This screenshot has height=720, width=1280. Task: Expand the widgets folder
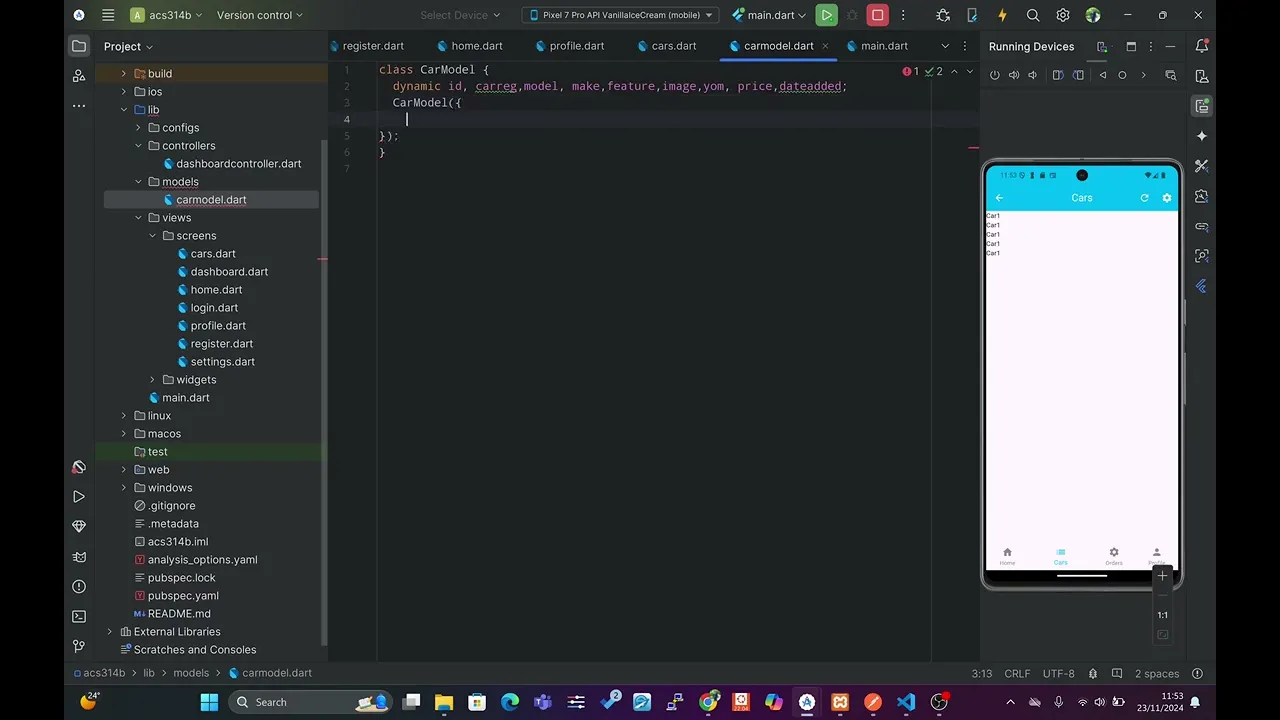click(152, 380)
